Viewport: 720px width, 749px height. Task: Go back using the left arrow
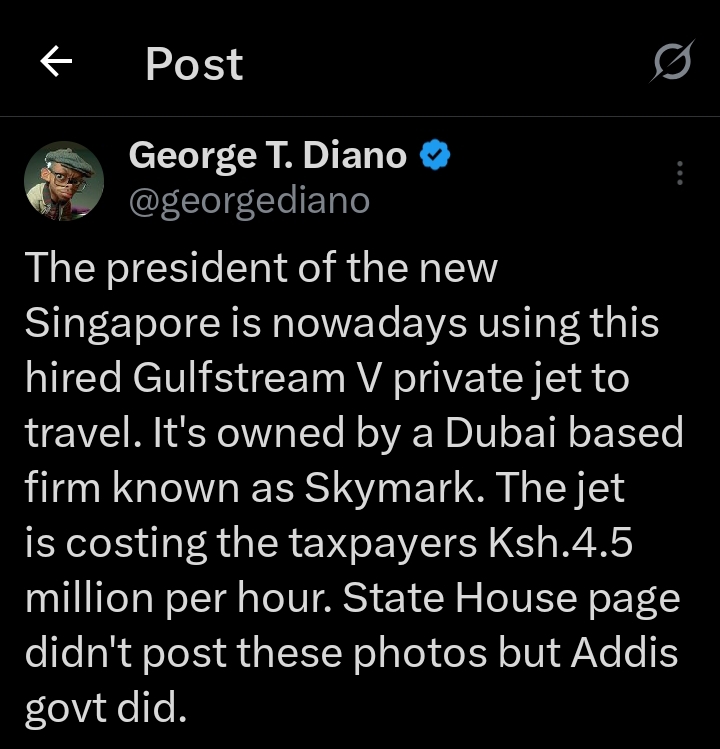point(57,64)
